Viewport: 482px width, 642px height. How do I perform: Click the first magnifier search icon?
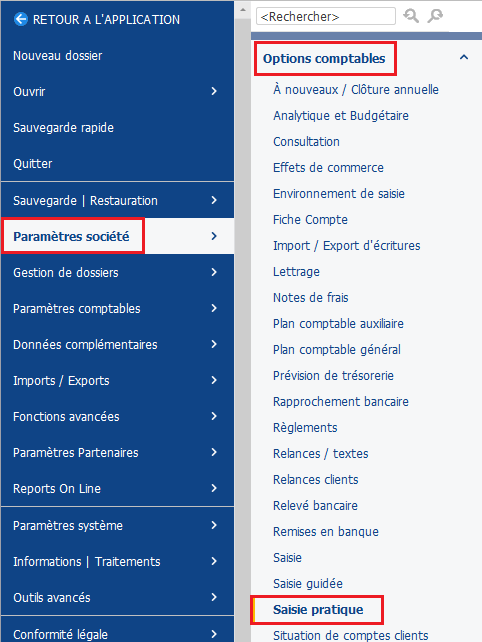[x=411, y=16]
